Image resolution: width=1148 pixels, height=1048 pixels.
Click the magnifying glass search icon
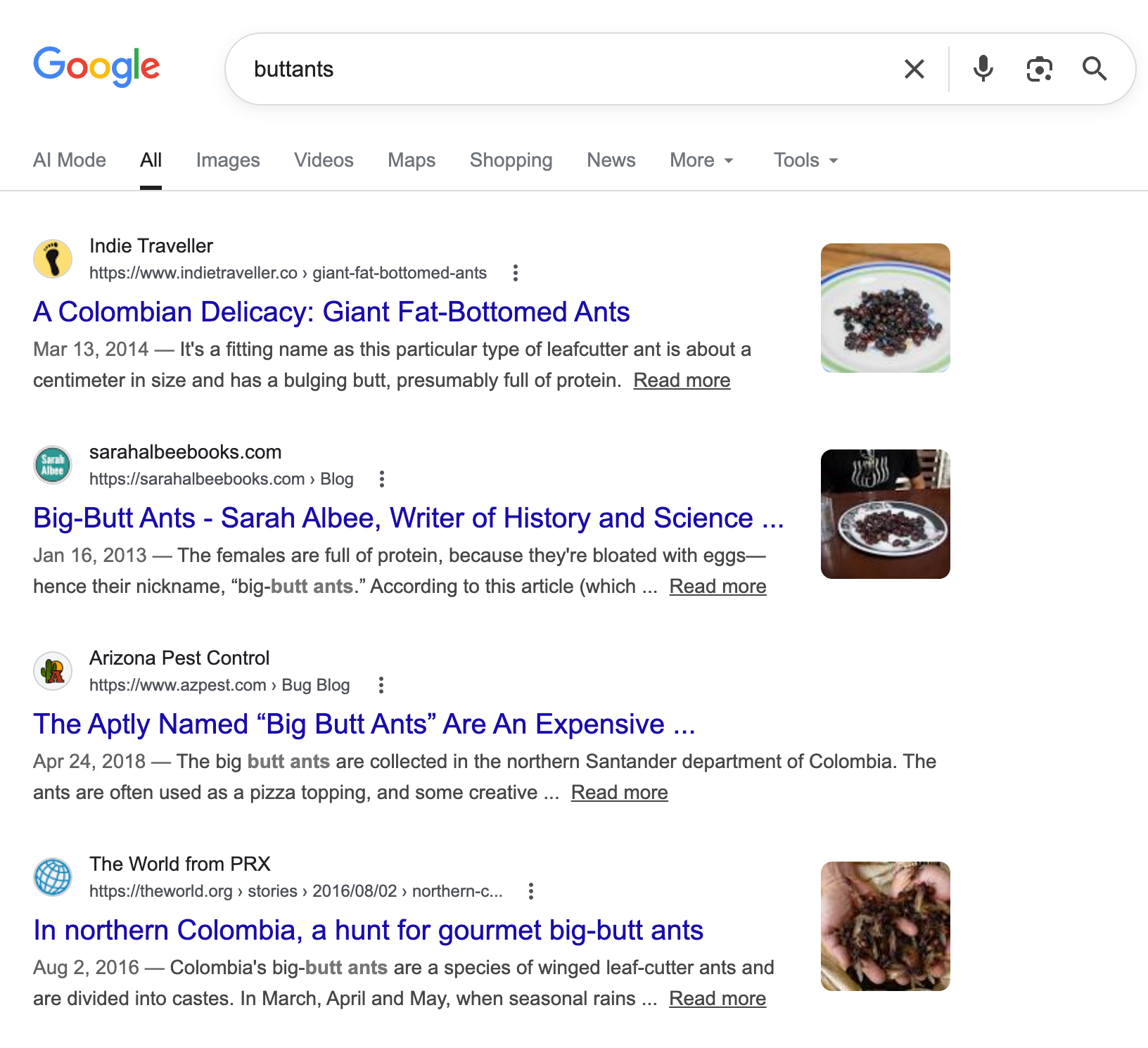pyautogui.click(x=1094, y=69)
